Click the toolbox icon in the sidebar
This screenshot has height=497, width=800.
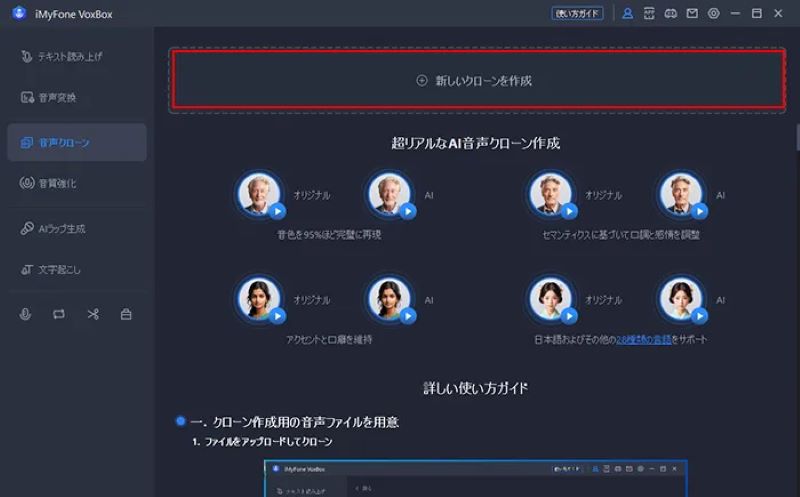point(126,314)
